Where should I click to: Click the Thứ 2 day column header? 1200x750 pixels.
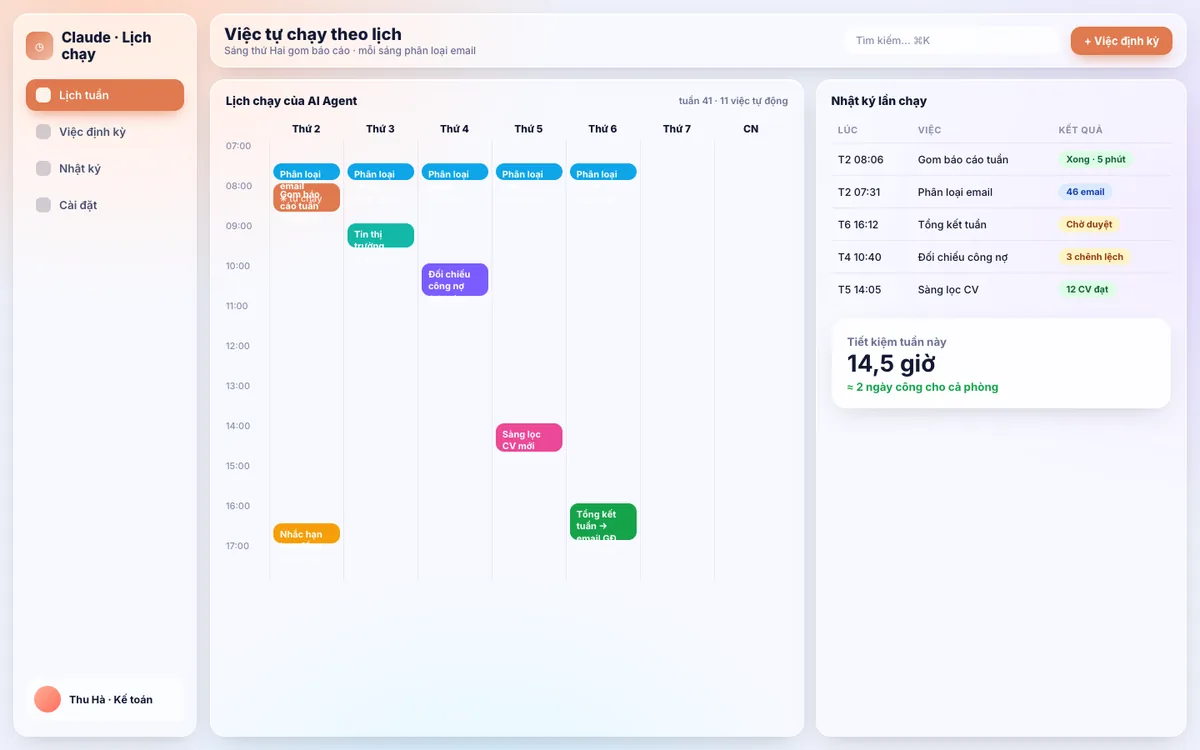pos(306,129)
